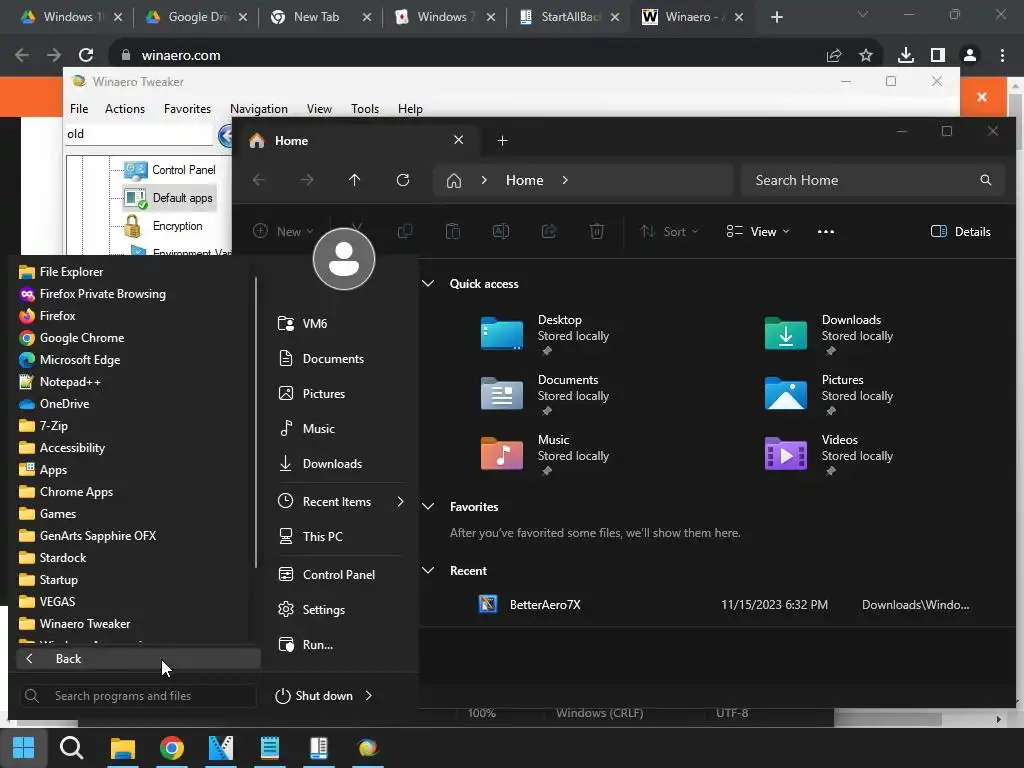The image size is (1024, 768).
Task: Click the Share icon in Explorer toolbar
Action: pos(549,231)
